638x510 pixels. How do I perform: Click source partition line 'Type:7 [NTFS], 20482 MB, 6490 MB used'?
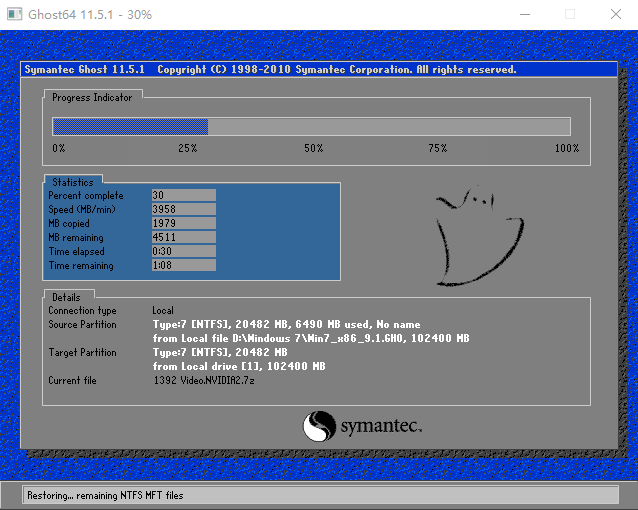(286, 324)
